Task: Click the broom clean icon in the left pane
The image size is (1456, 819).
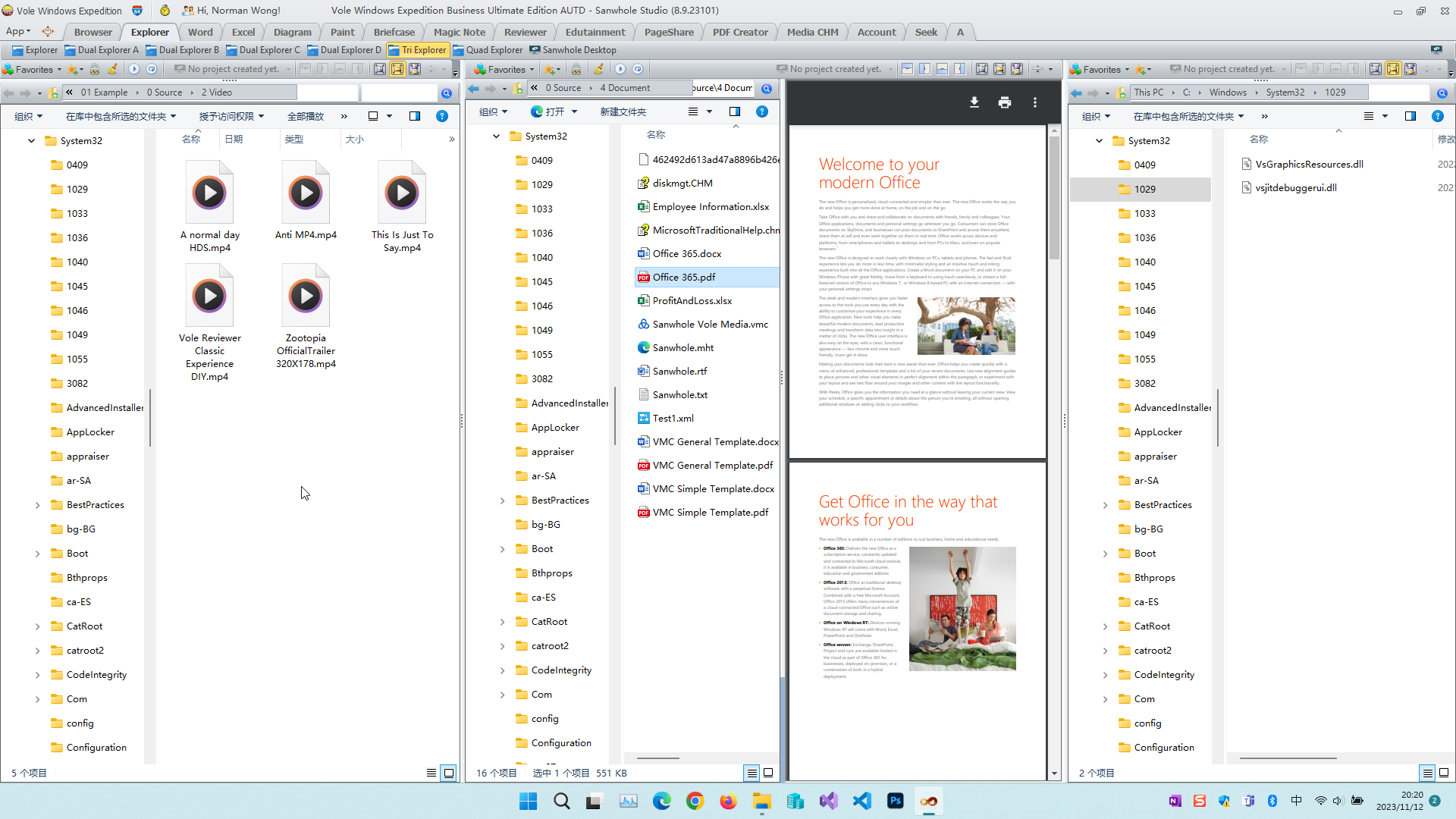Action: [x=112, y=69]
